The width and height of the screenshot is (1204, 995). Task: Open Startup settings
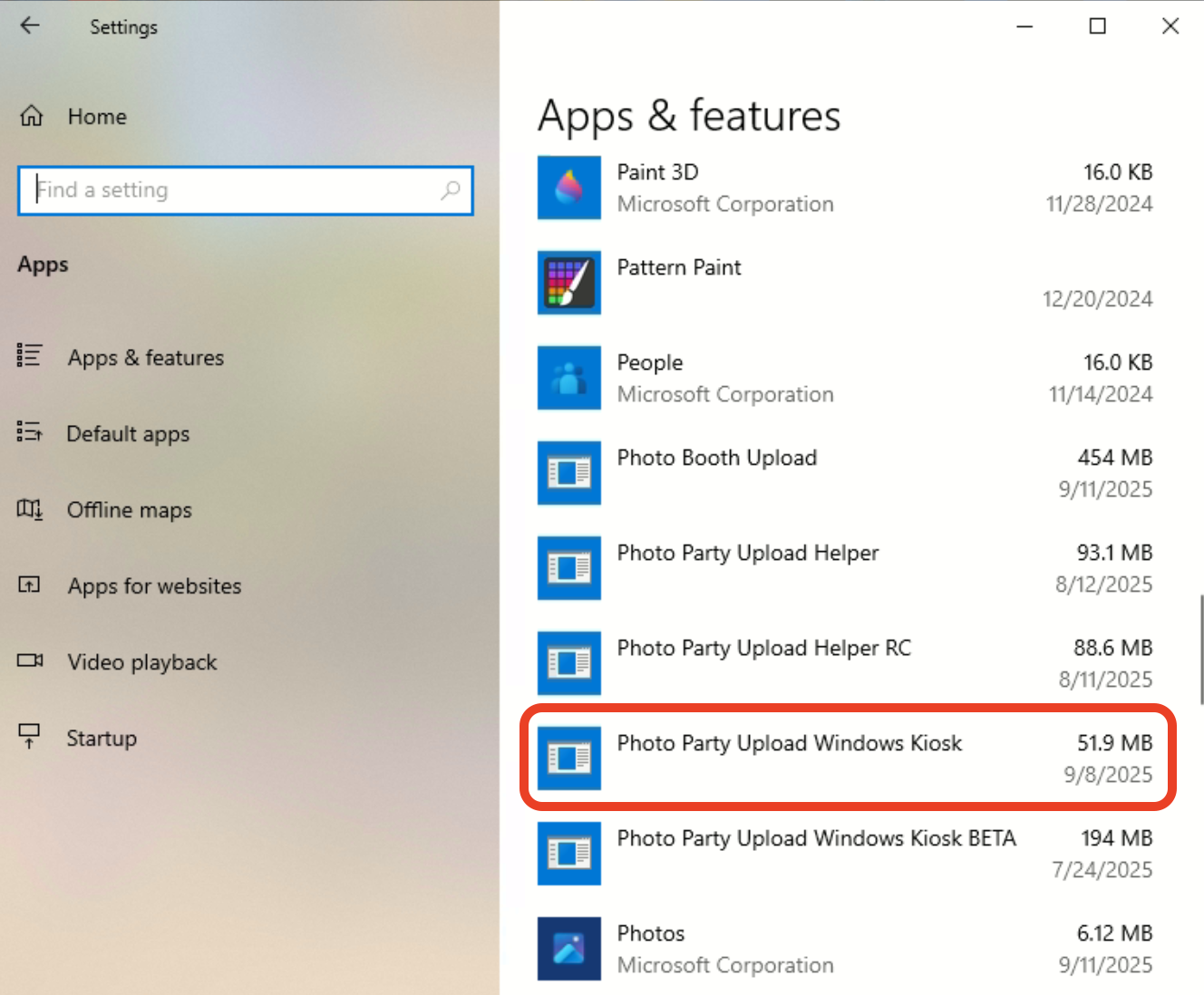[x=102, y=739]
